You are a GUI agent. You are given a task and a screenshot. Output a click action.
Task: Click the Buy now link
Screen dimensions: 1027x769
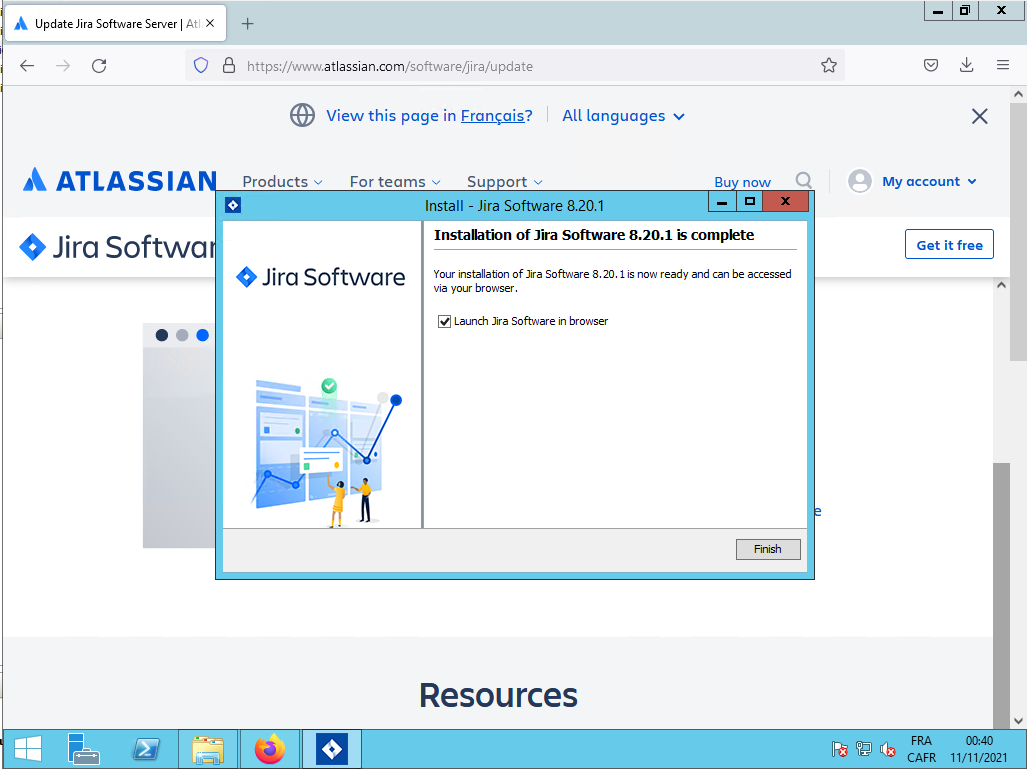tap(742, 182)
